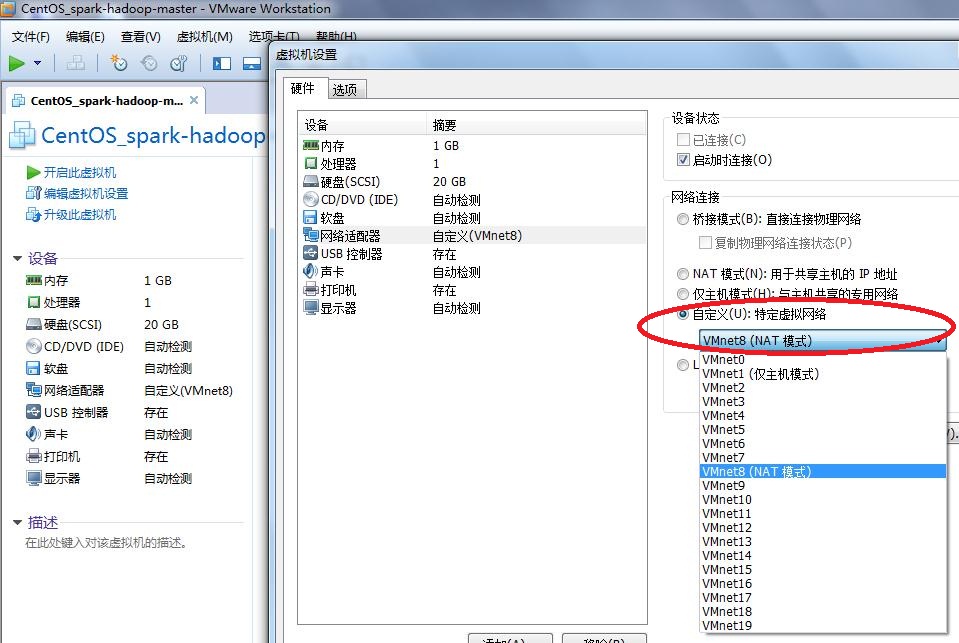Click 声卡 speaker icon in main window list
The height and width of the screenshot is (643, 959).
33,434
